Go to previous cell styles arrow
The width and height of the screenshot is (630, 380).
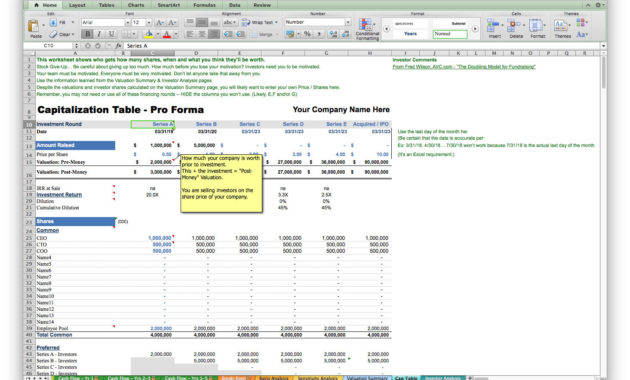[387, 29]
